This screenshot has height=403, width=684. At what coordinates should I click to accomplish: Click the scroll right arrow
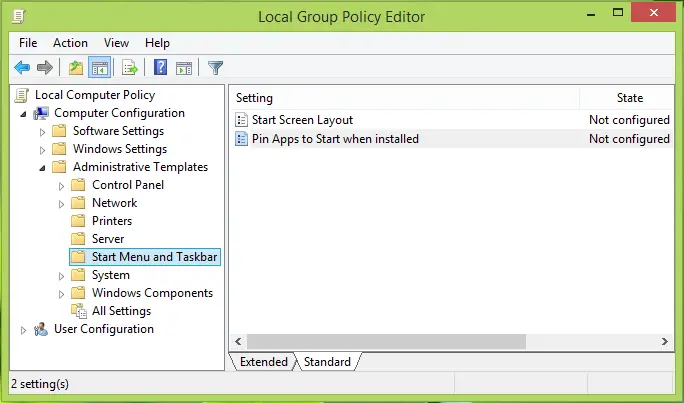tap(664, 342)
